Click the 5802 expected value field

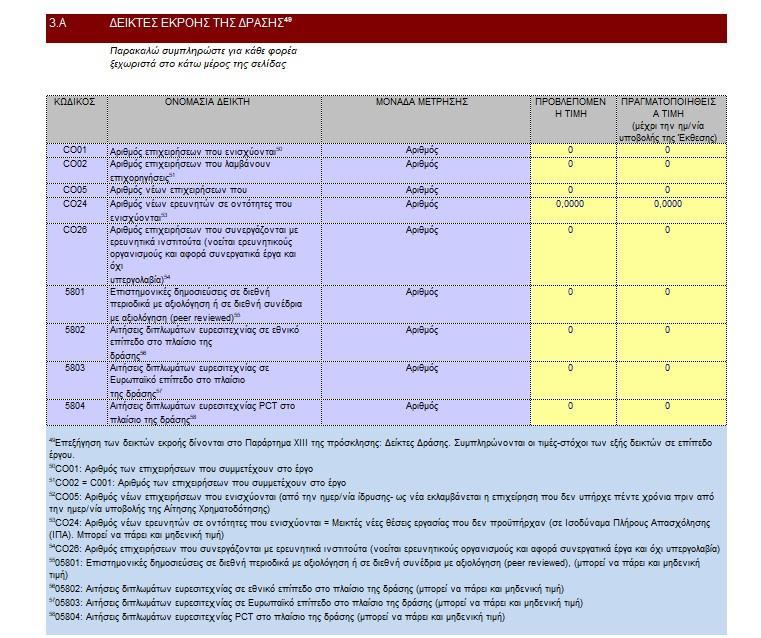(573, 342)
